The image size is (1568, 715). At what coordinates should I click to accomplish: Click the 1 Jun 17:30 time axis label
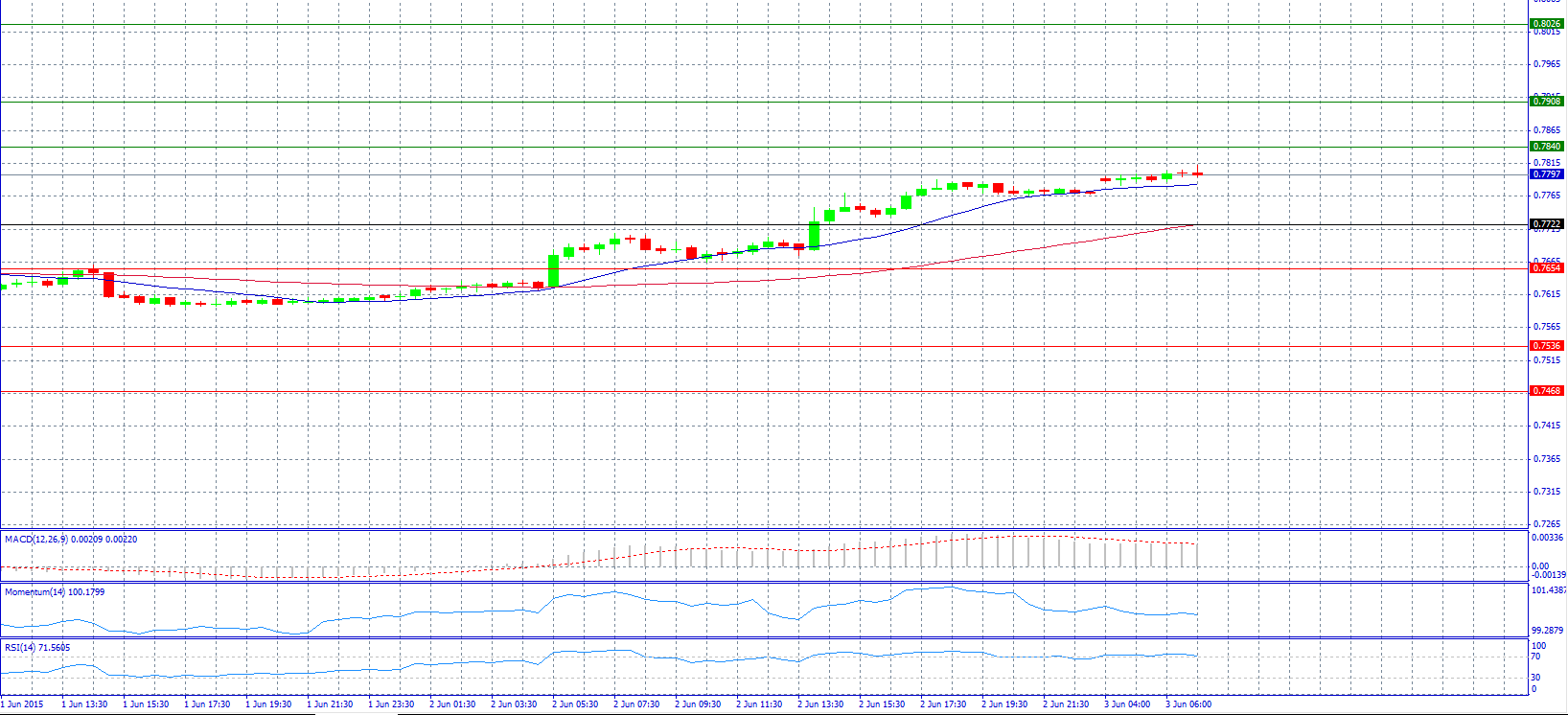click(x=207, y=704)
